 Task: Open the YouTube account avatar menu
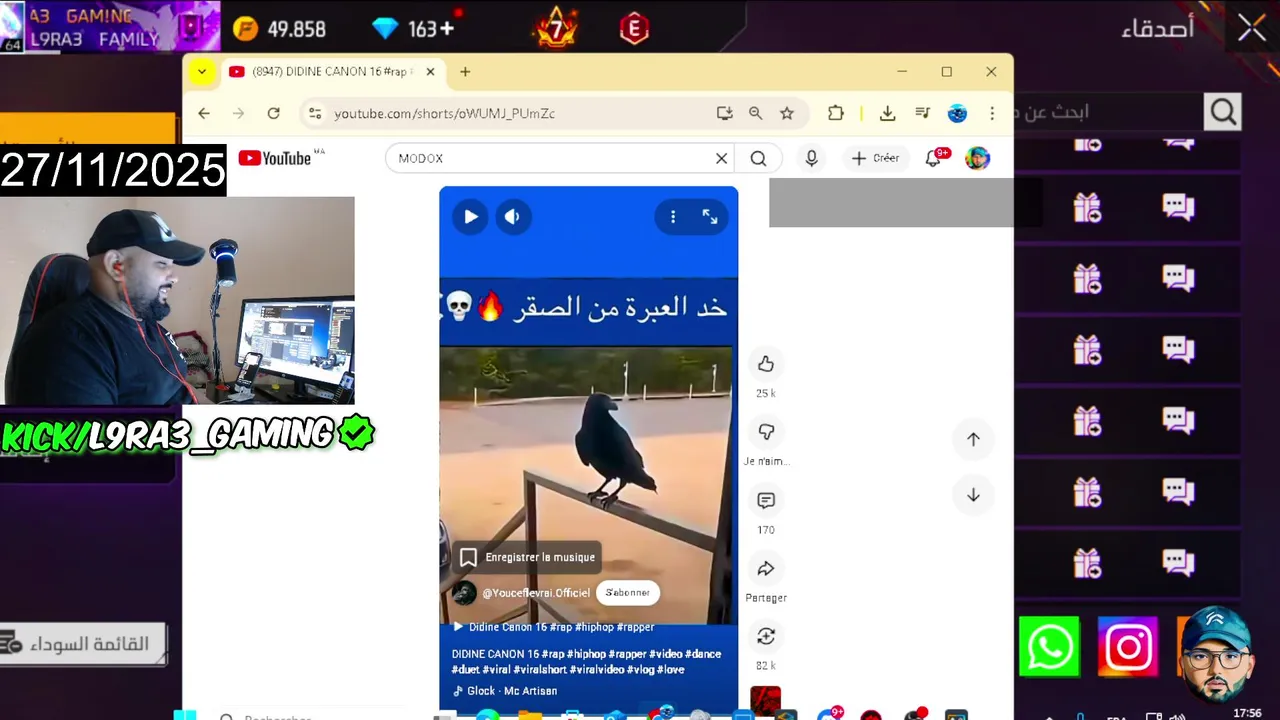click(x=977, y=158)
